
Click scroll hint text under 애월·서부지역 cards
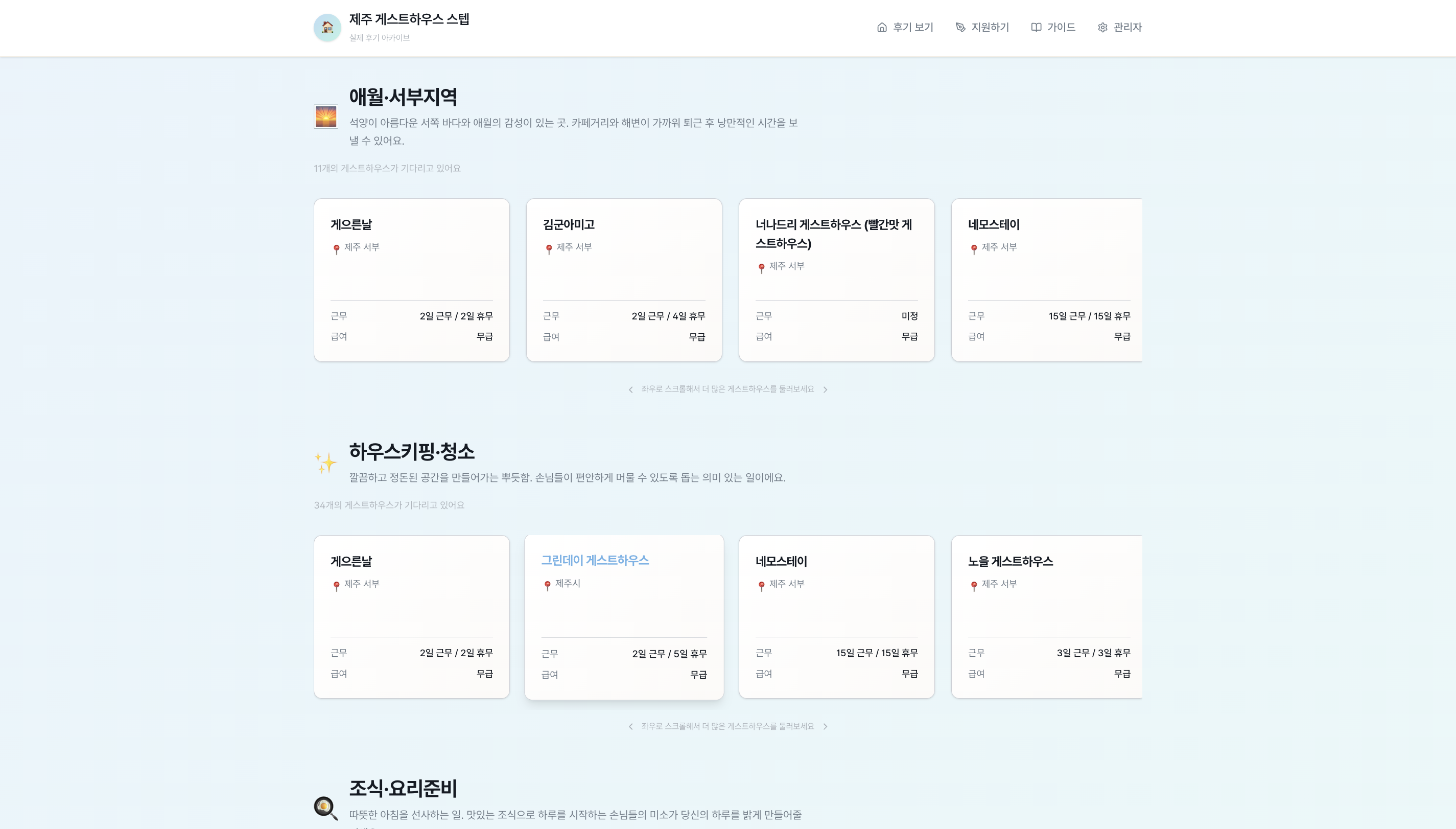[727, 389]
